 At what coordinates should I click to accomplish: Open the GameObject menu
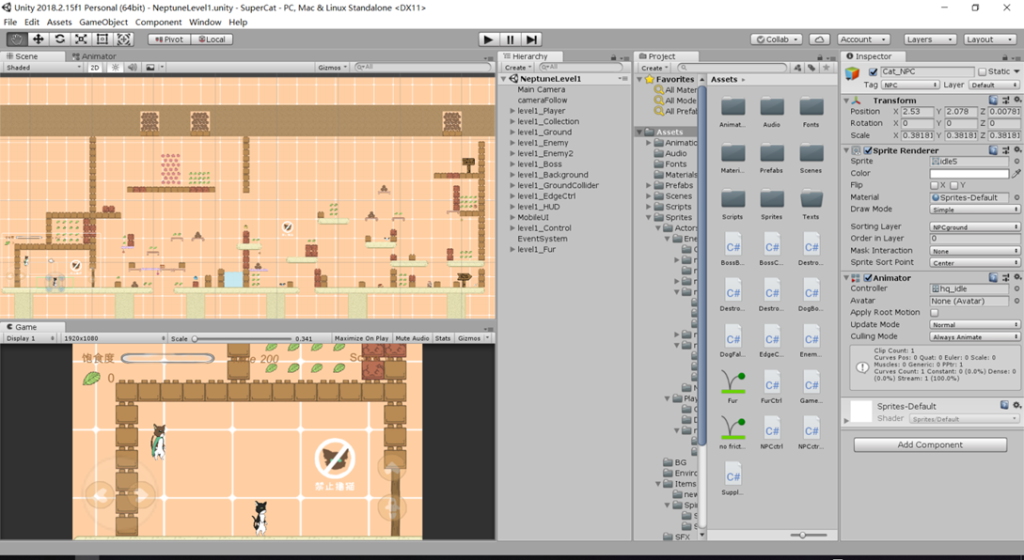pos(103,21)
